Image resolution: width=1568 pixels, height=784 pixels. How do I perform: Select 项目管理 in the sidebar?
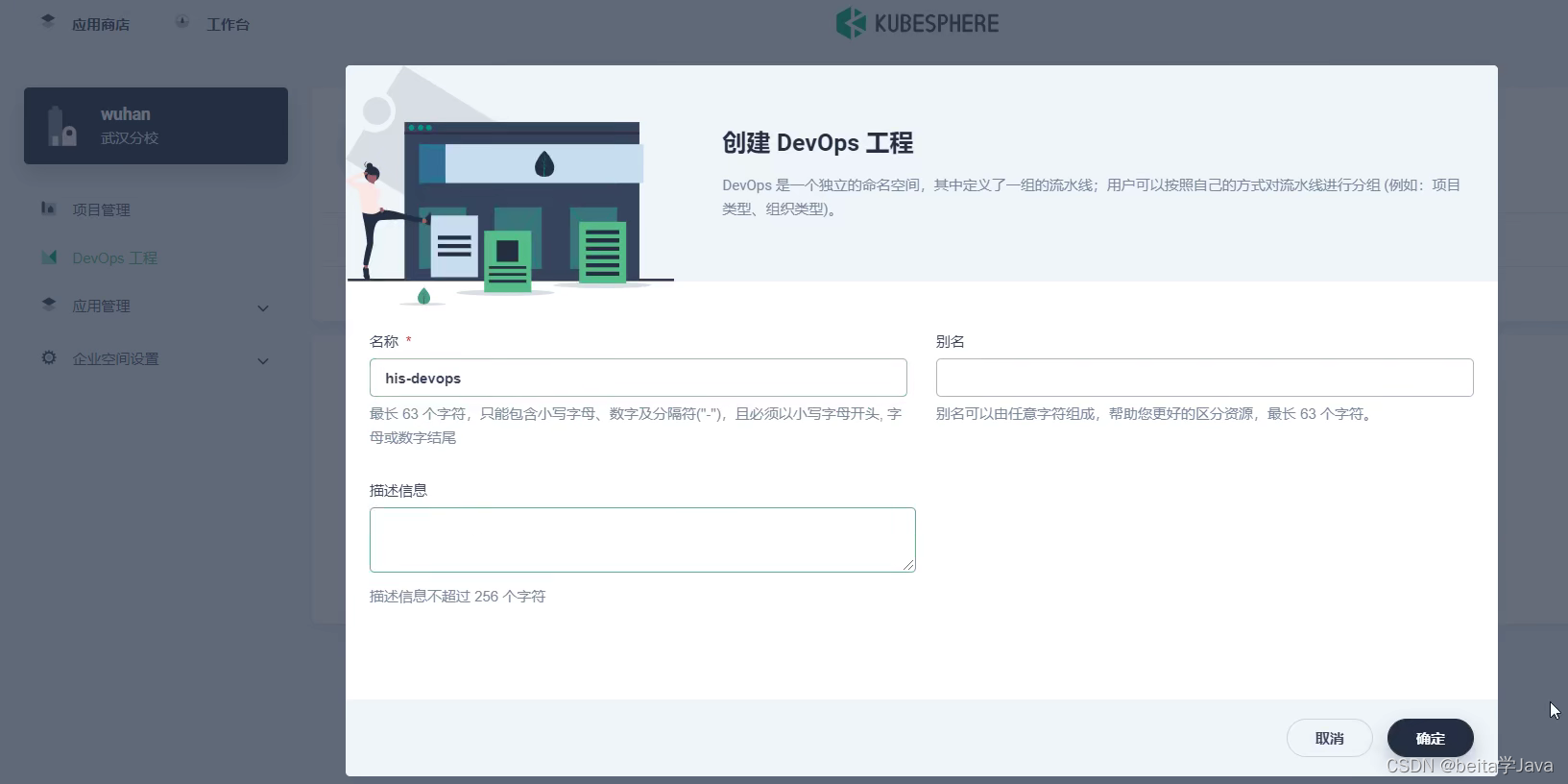[x=101, y=209]
